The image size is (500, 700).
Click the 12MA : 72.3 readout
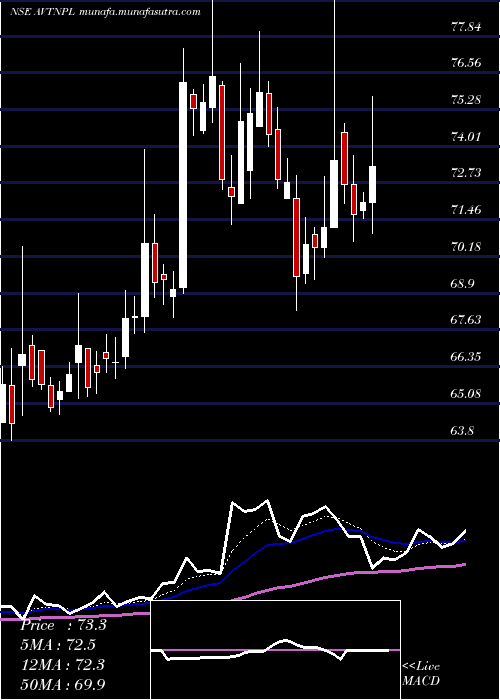click(62, 664)
